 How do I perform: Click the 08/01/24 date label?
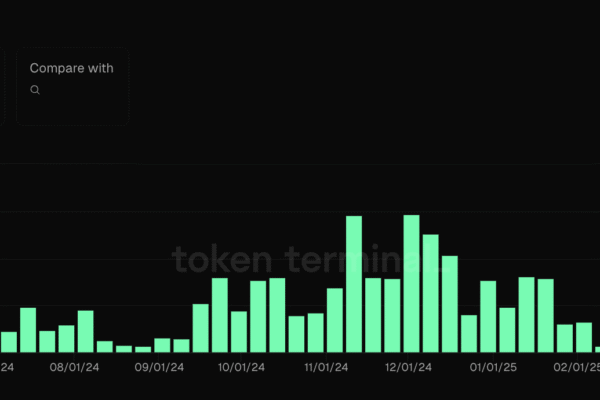pos(75,368)
